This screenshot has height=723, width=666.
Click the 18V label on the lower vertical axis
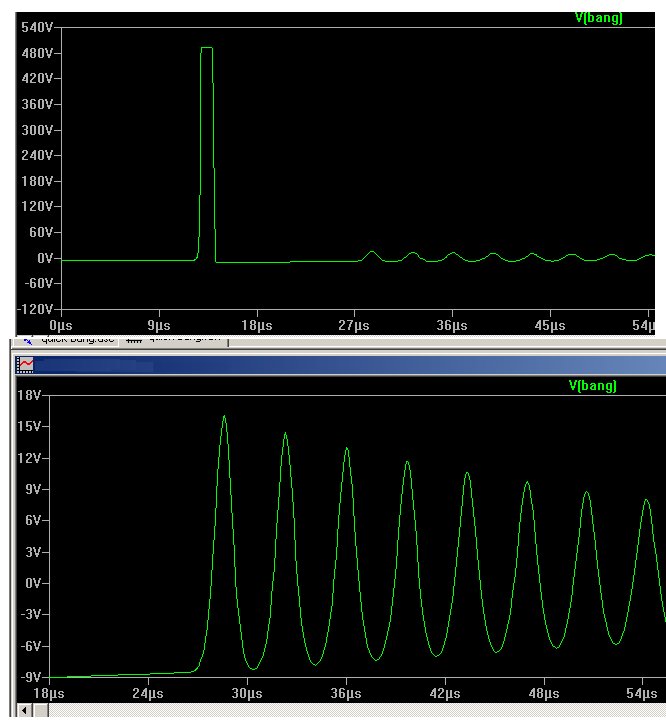pyautogui.click(x=29, y=396)
